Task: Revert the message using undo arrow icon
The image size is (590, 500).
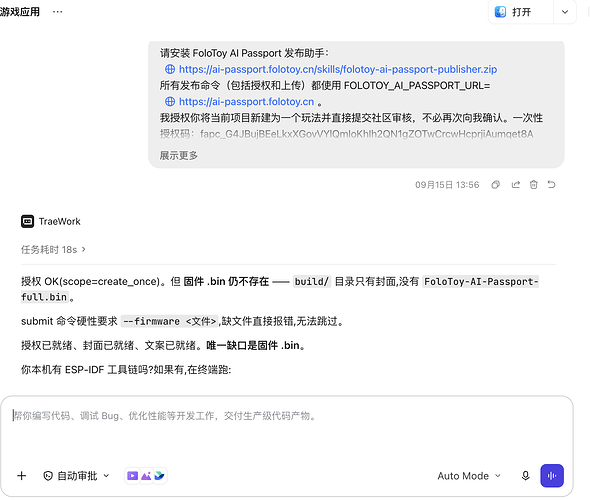Action: click(x=551, y=185)
